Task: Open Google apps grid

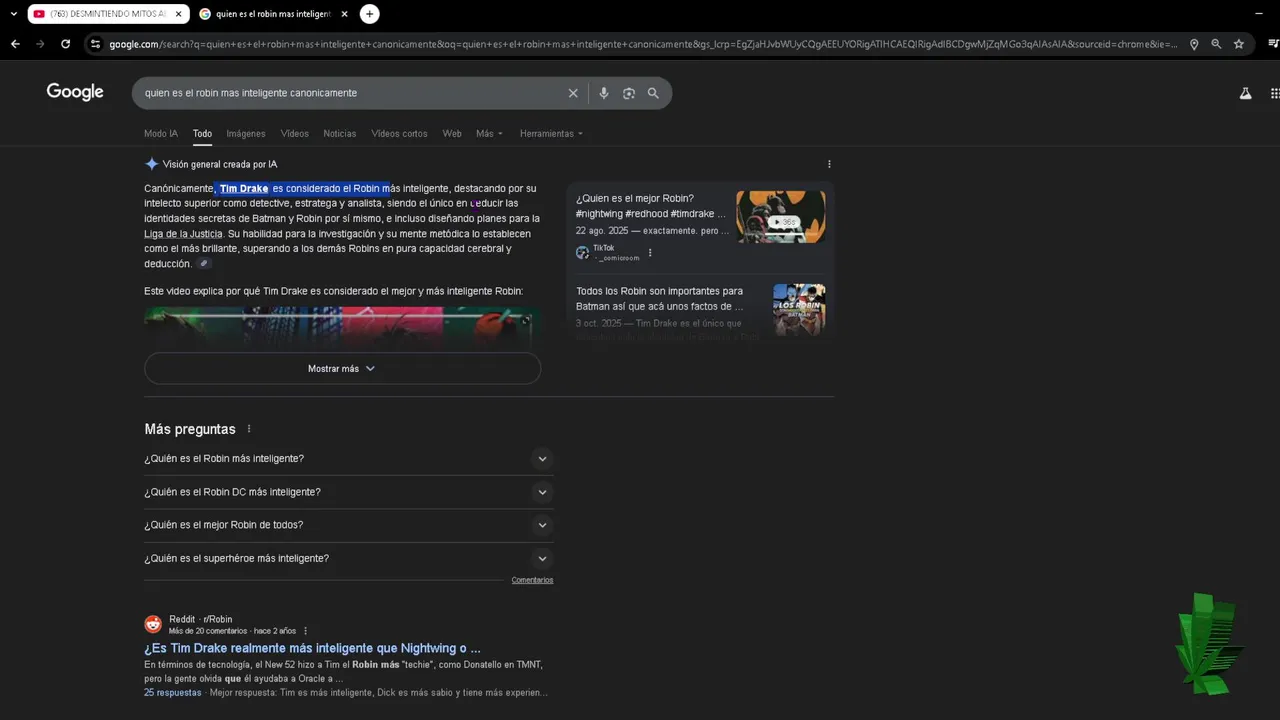Action: pyautogui.click(x=1275, y=93)
